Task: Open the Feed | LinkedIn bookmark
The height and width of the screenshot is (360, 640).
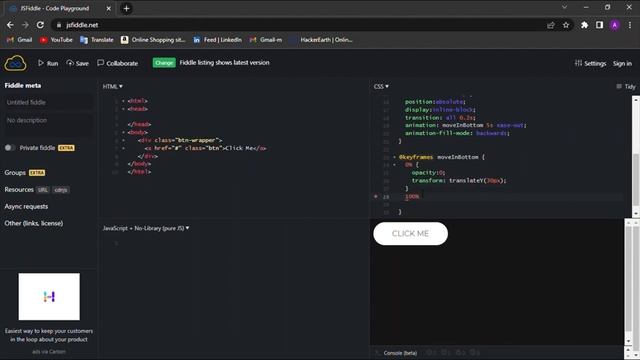Action: click(x=217, y=40)
